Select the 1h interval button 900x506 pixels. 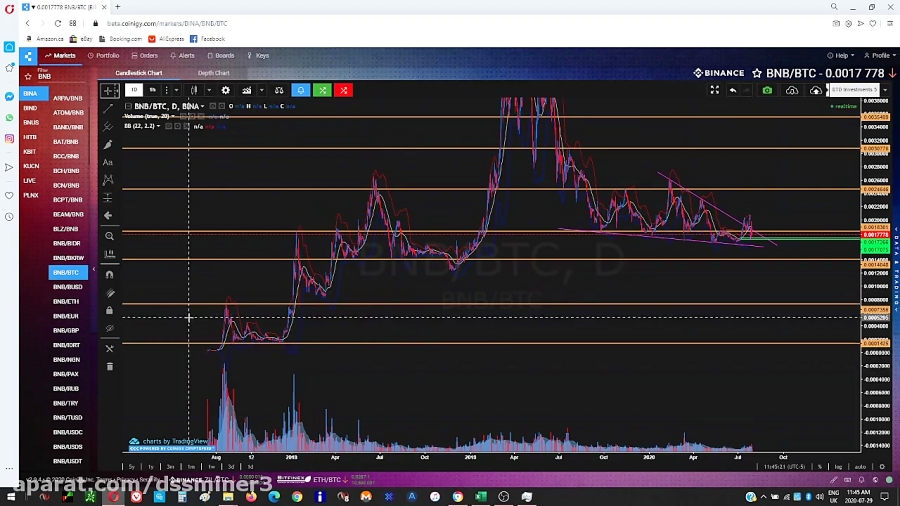point(152,90)
